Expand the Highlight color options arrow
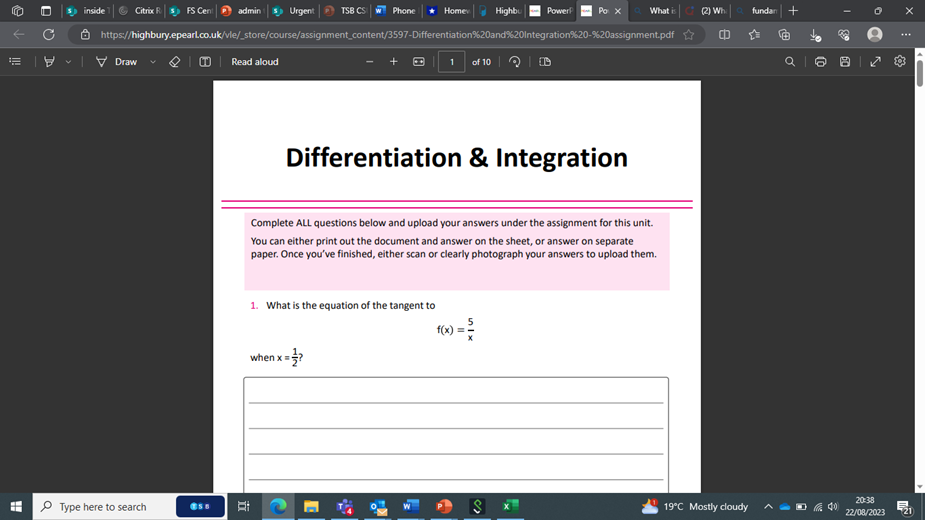This screenshot has width=925, height=520. pyautogui.click(x=68, y=61)
